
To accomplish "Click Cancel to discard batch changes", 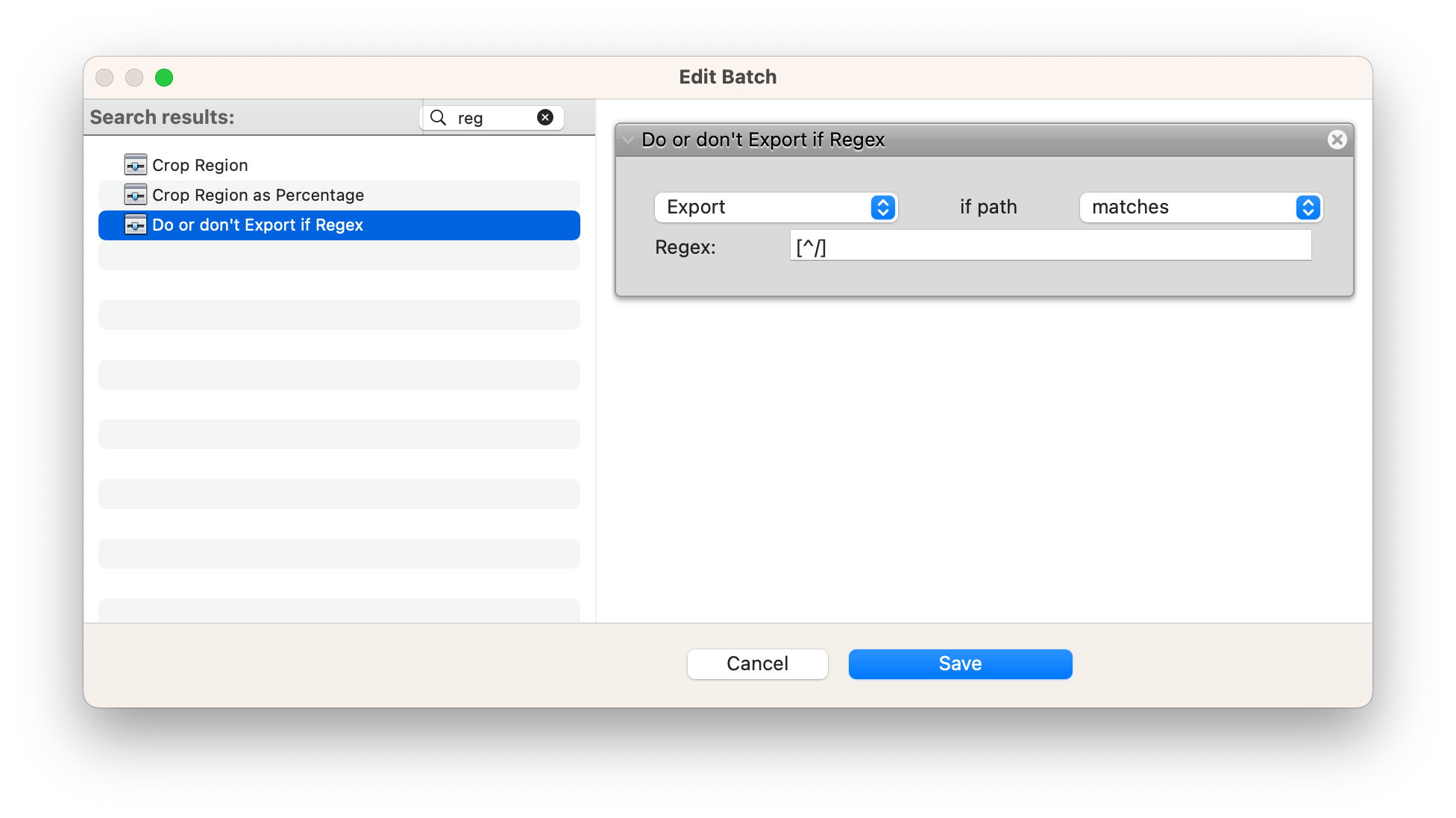I will coord(758,663).
